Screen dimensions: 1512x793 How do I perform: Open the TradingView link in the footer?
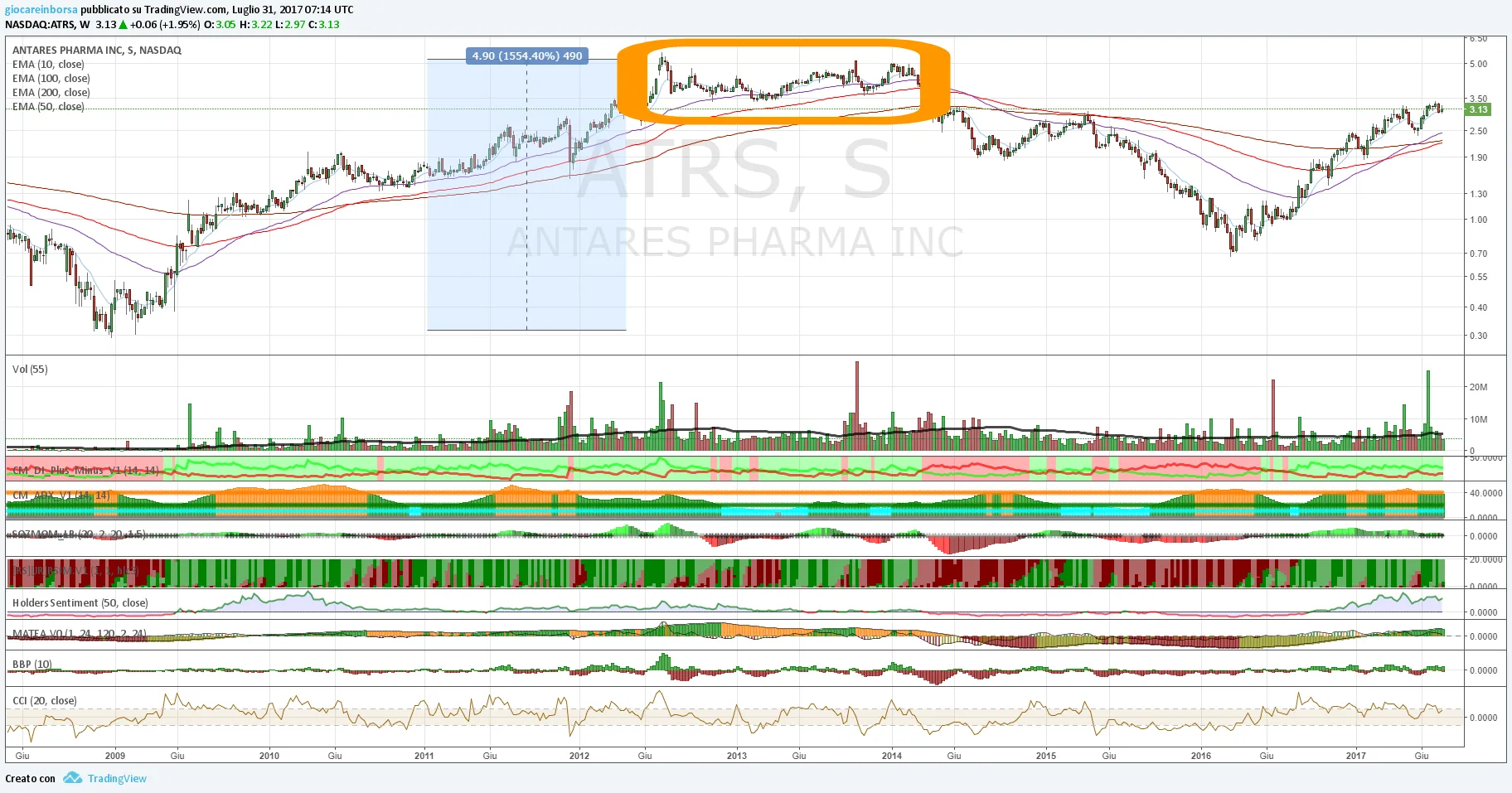[117, 779]
